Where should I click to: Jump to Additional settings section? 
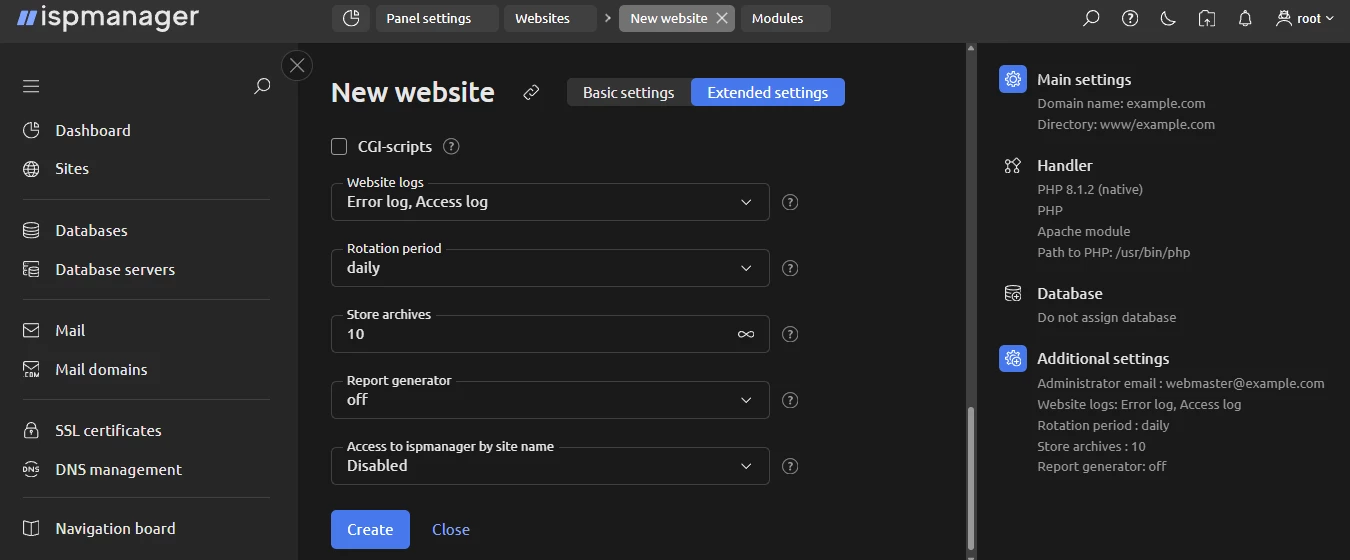(x=1103, y=358)
